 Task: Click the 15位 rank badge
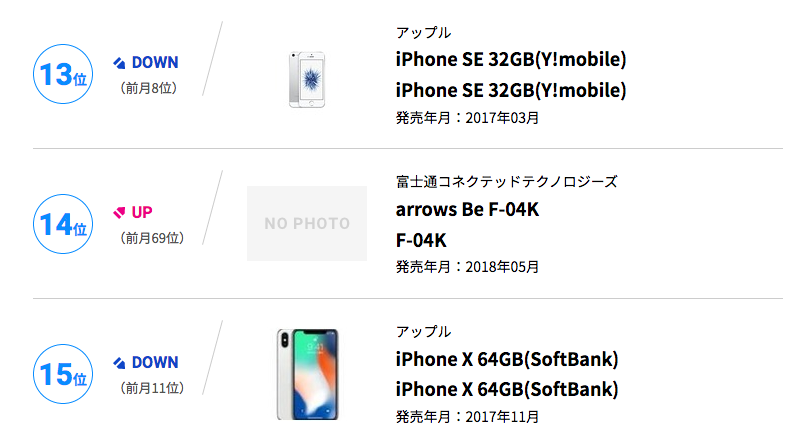[x=62, y=373]
